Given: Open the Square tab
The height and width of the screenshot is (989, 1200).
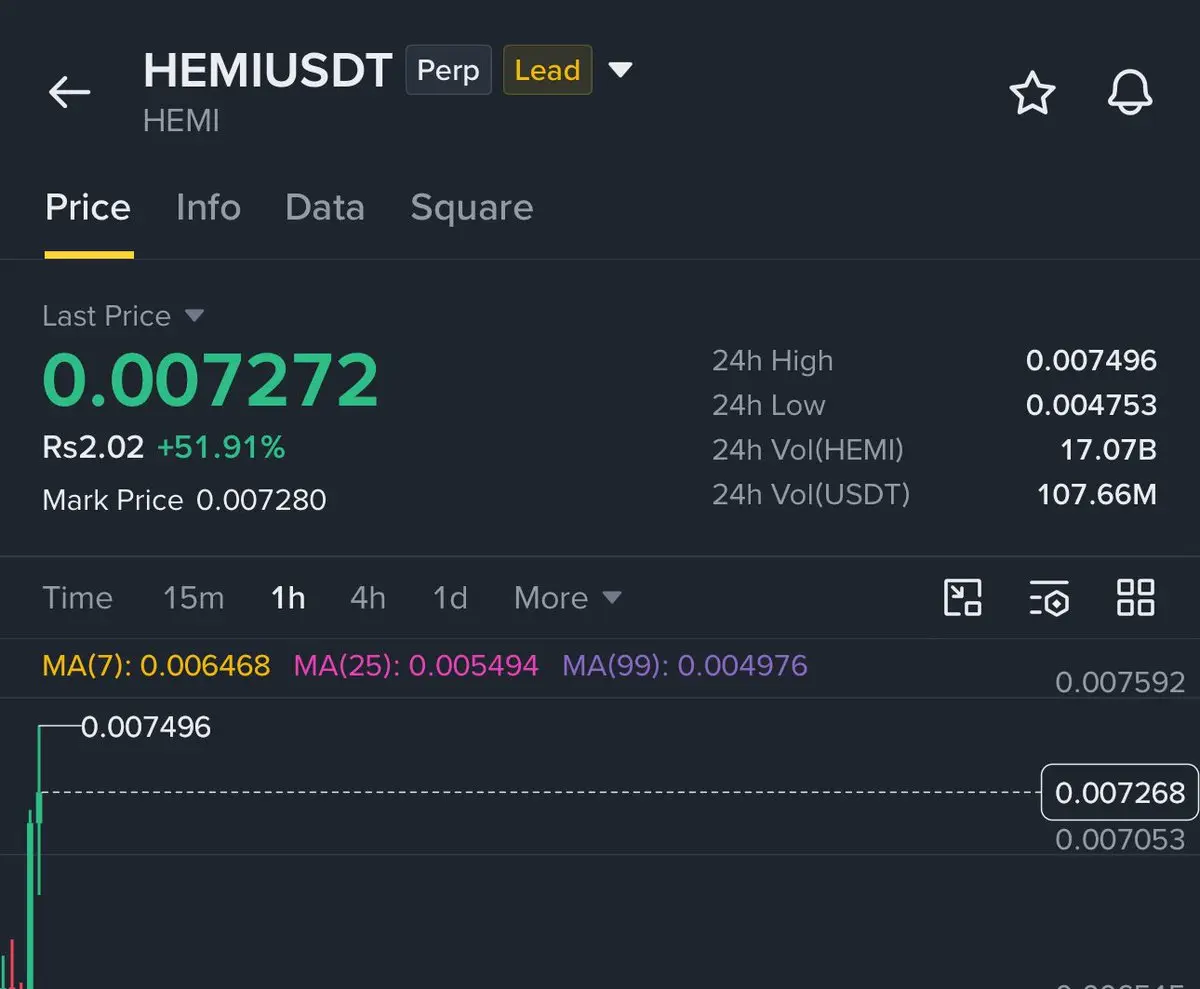Looking at the screenshot, I should 472,208.
